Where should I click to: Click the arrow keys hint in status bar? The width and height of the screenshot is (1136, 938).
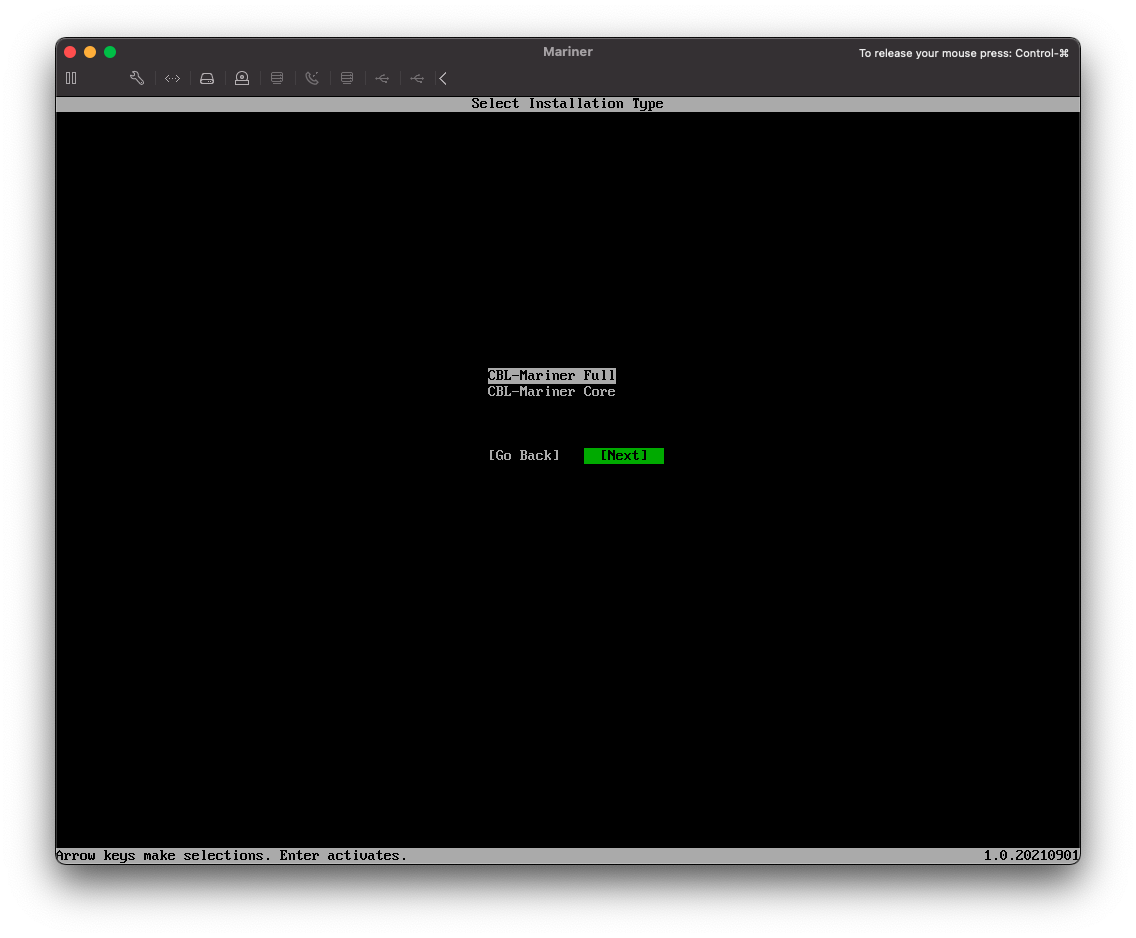click(x=232, y=855)
